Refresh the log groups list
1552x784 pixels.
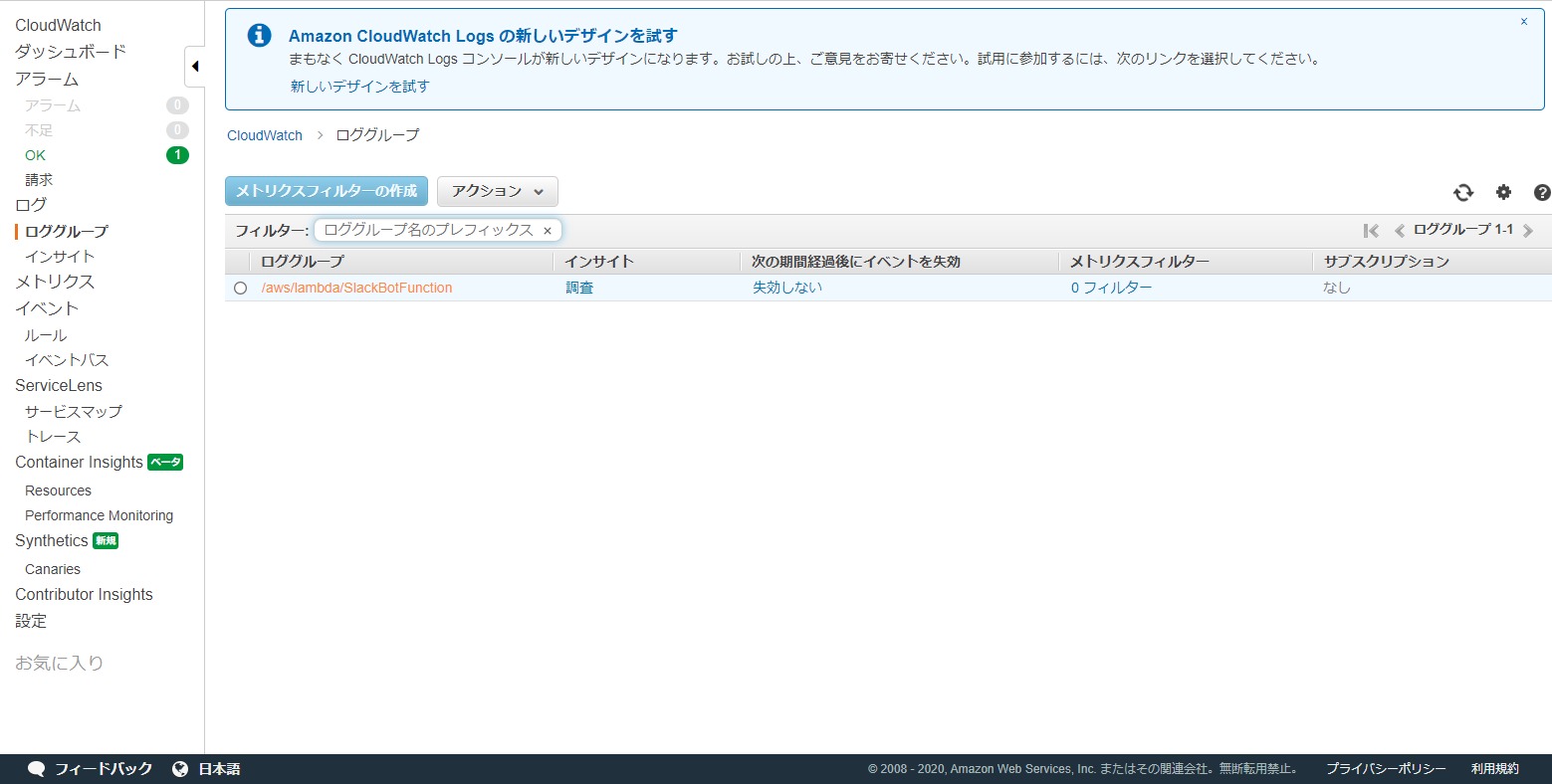click(1463, 192)
